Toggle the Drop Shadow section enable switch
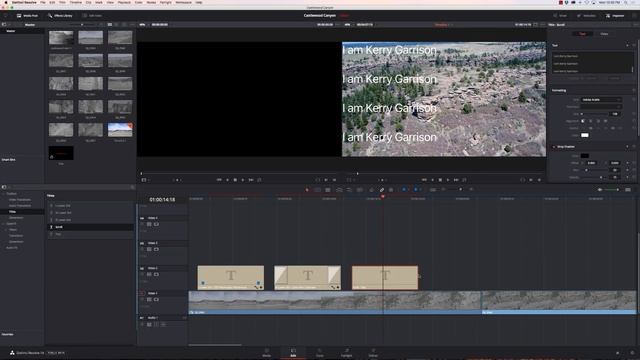 (x=554, y=147)
